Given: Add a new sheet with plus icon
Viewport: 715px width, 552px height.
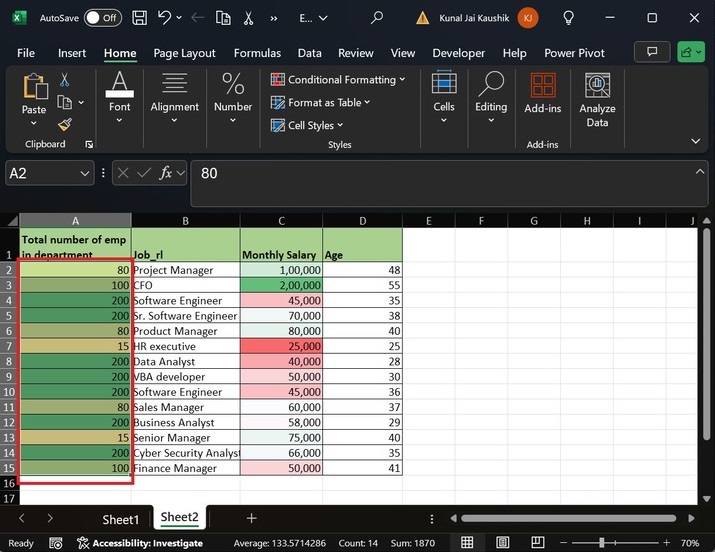Looking at the screenshot, I should (251, 518).
